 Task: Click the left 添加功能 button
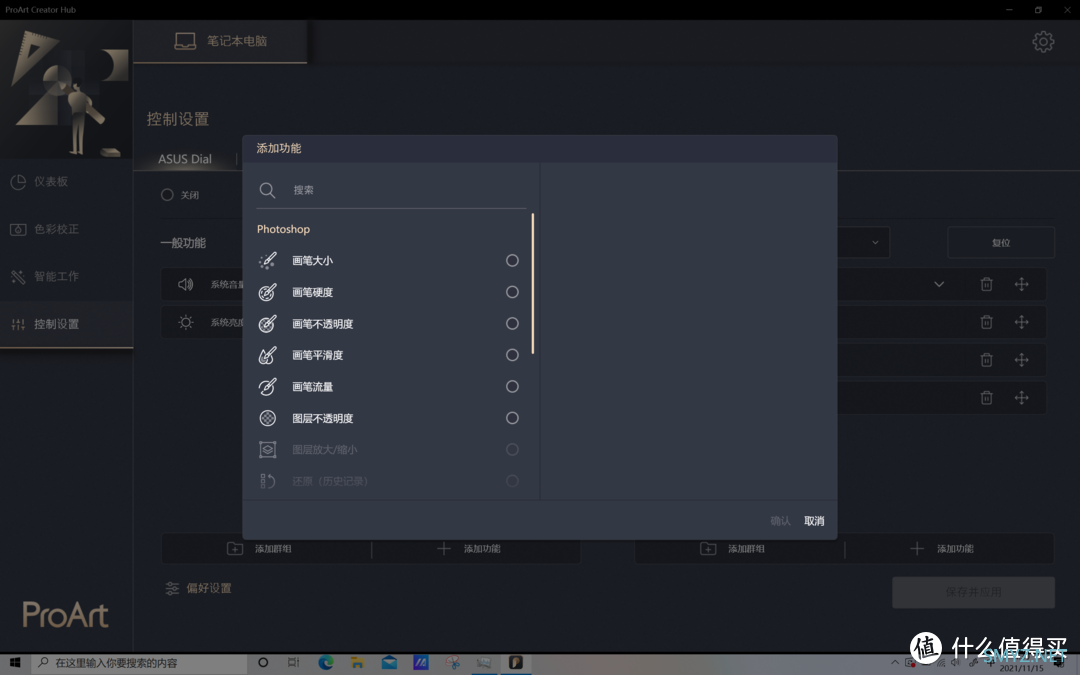[475, 549]
